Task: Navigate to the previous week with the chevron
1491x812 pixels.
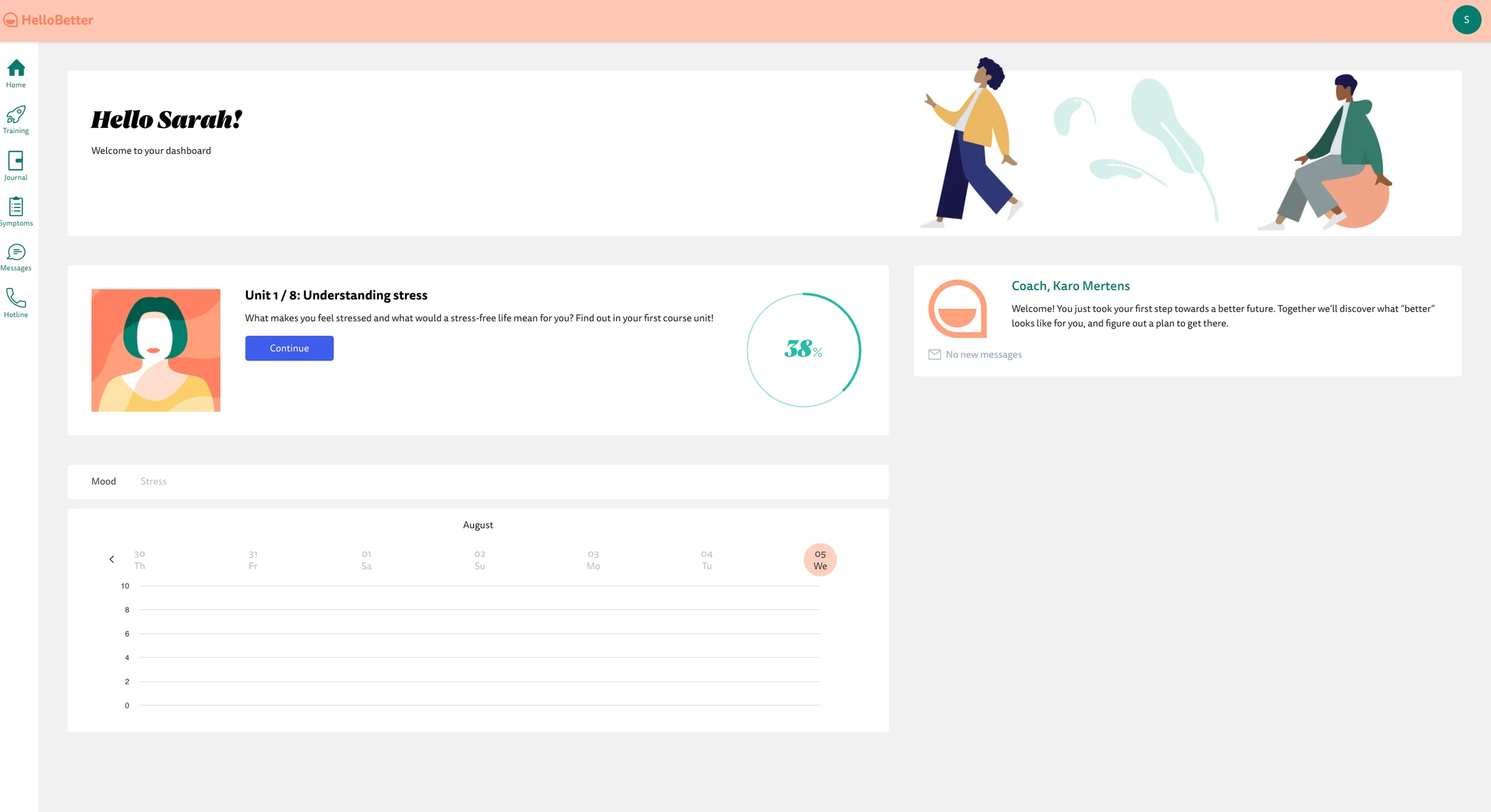Action: tap(112, 559)
